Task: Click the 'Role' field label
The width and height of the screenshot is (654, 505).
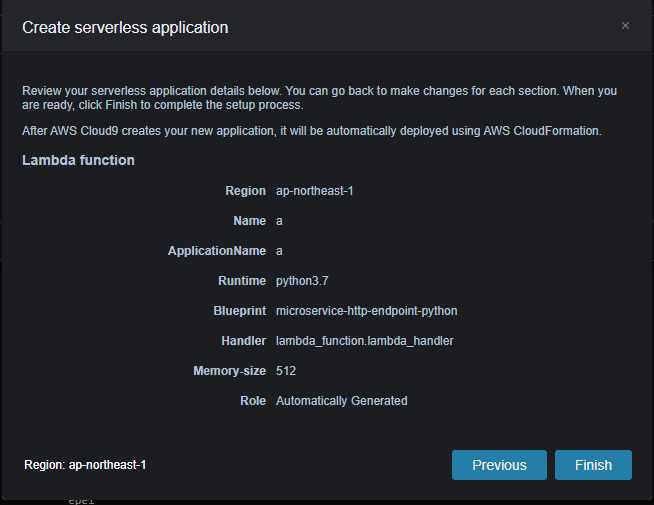Action: (253, 401)
